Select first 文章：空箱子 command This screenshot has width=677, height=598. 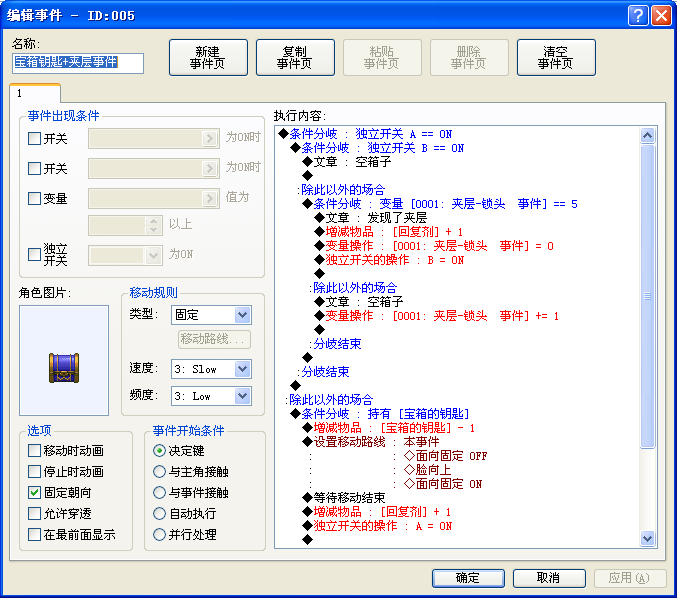pos(347,162)
